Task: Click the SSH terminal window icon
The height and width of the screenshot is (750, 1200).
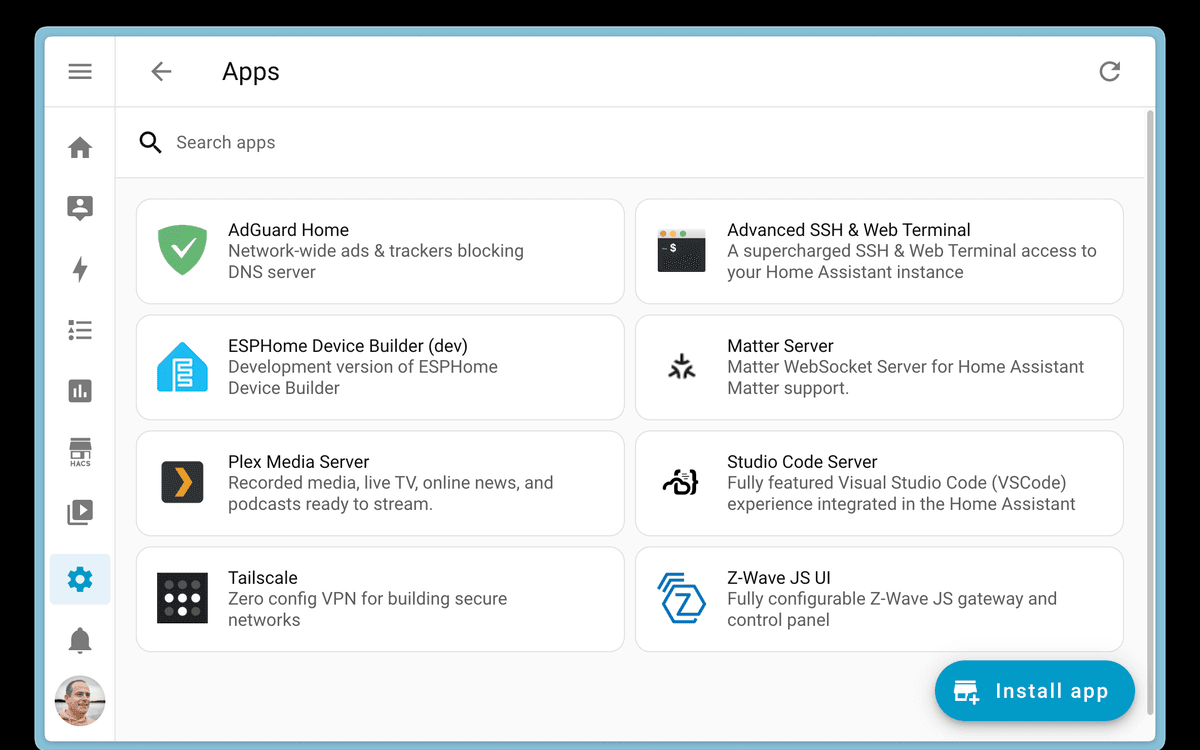Action: pyautogui.click(x=682, y=250)
